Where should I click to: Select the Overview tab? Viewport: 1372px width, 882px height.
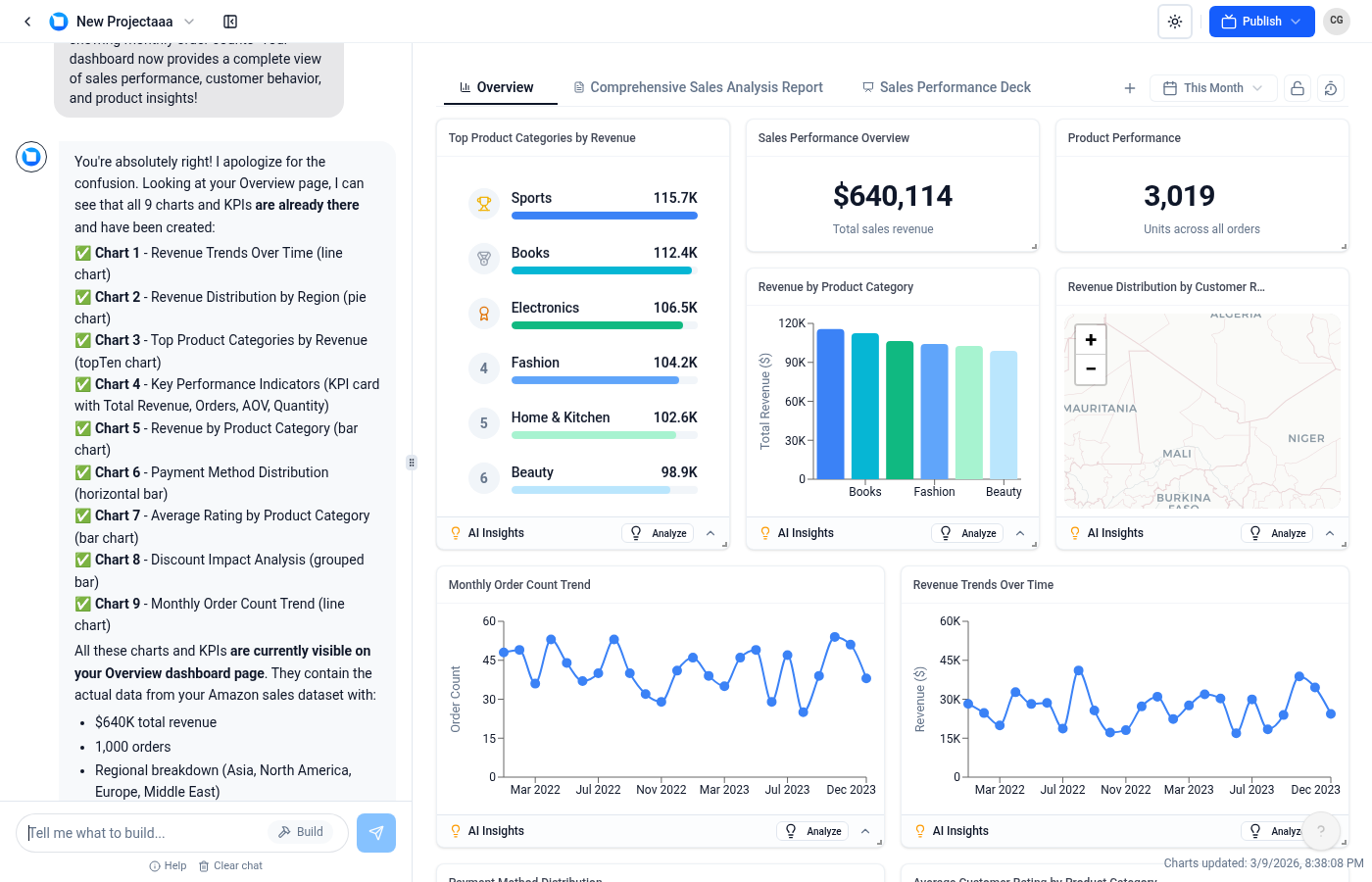[x=501, y=87]
